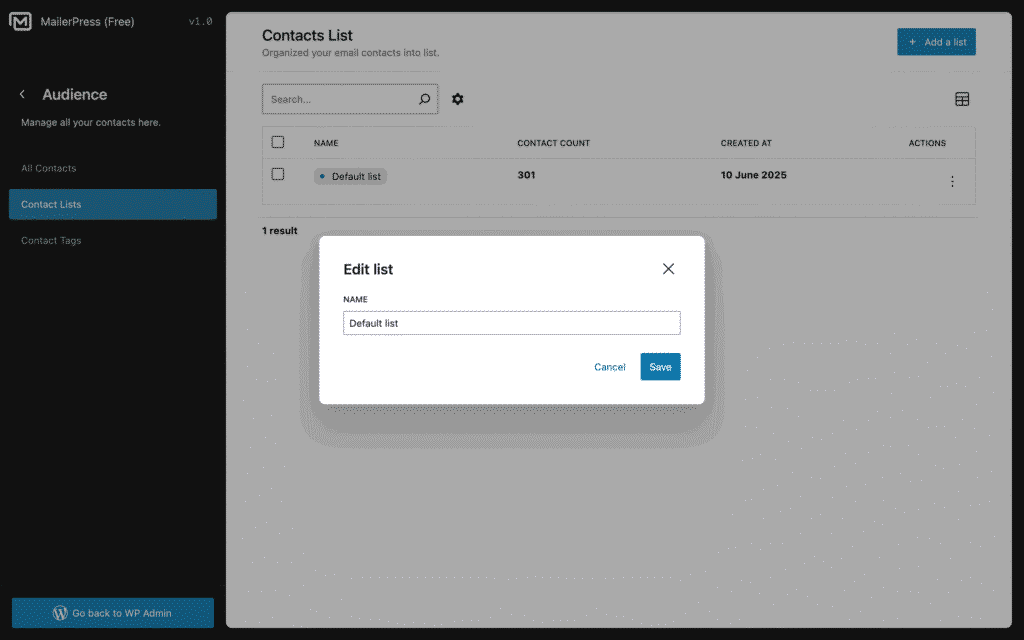This screenshot has height=640, width=1024.
Task: Select All Contacts in the sidebar
Action: tap(48, 168)
